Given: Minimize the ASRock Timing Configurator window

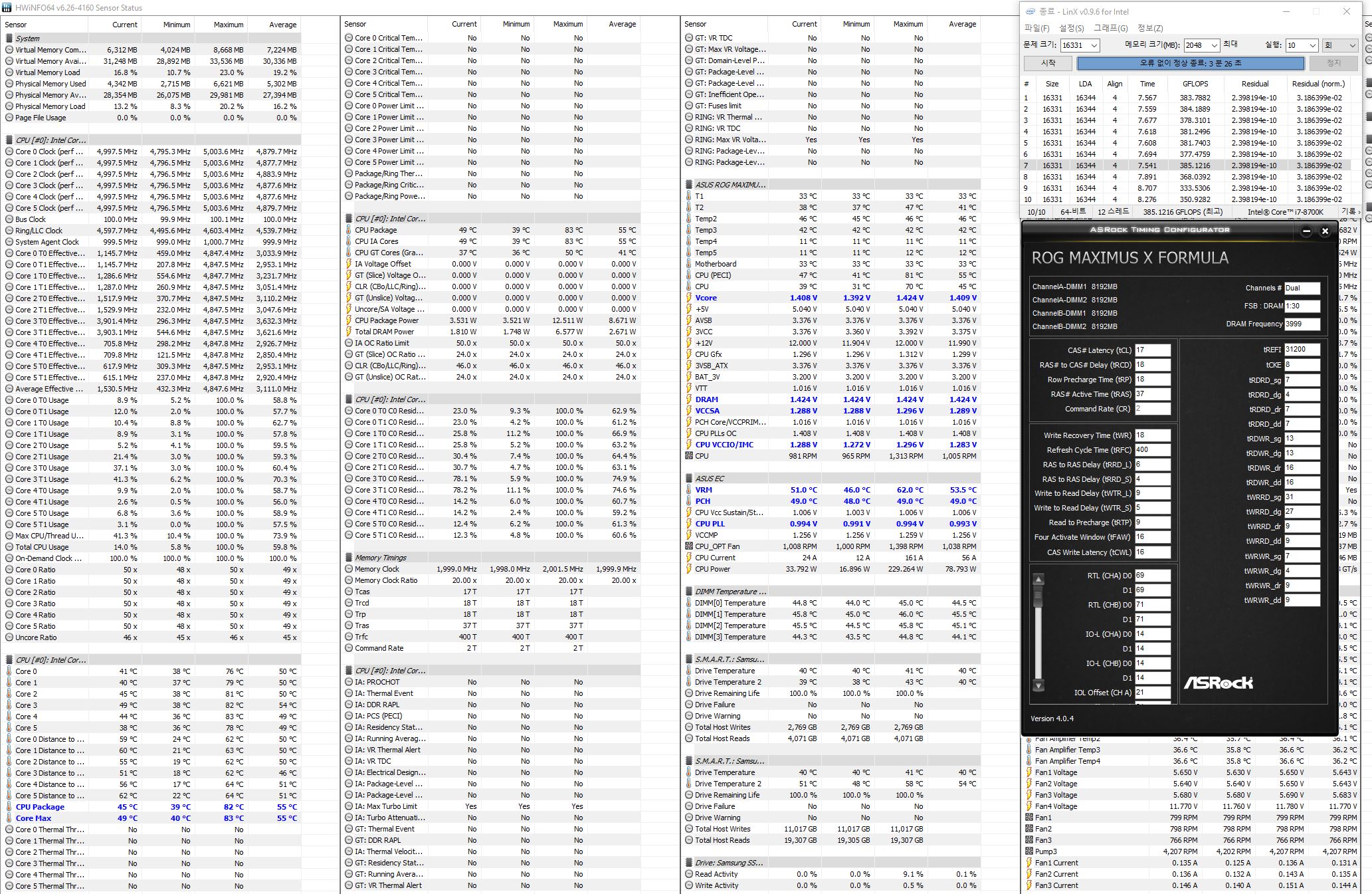Looking at the screenshot, I should [x=1306, y=231].
